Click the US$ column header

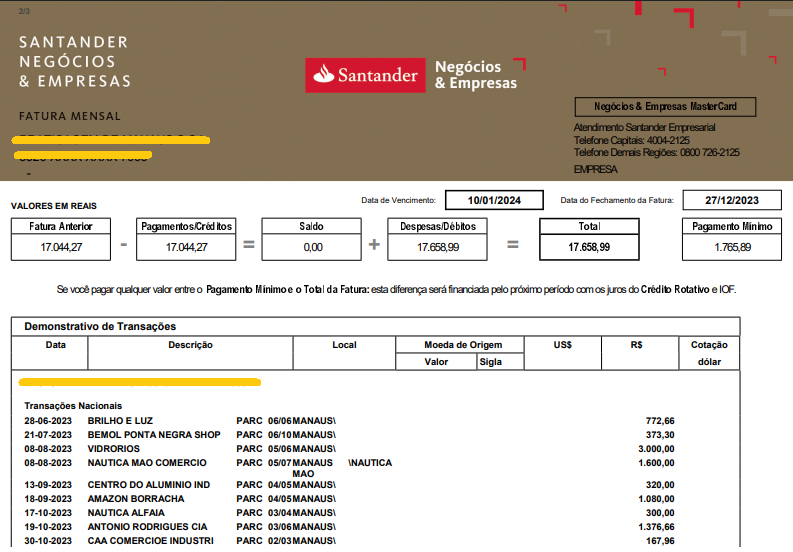[x=562, y=345]
